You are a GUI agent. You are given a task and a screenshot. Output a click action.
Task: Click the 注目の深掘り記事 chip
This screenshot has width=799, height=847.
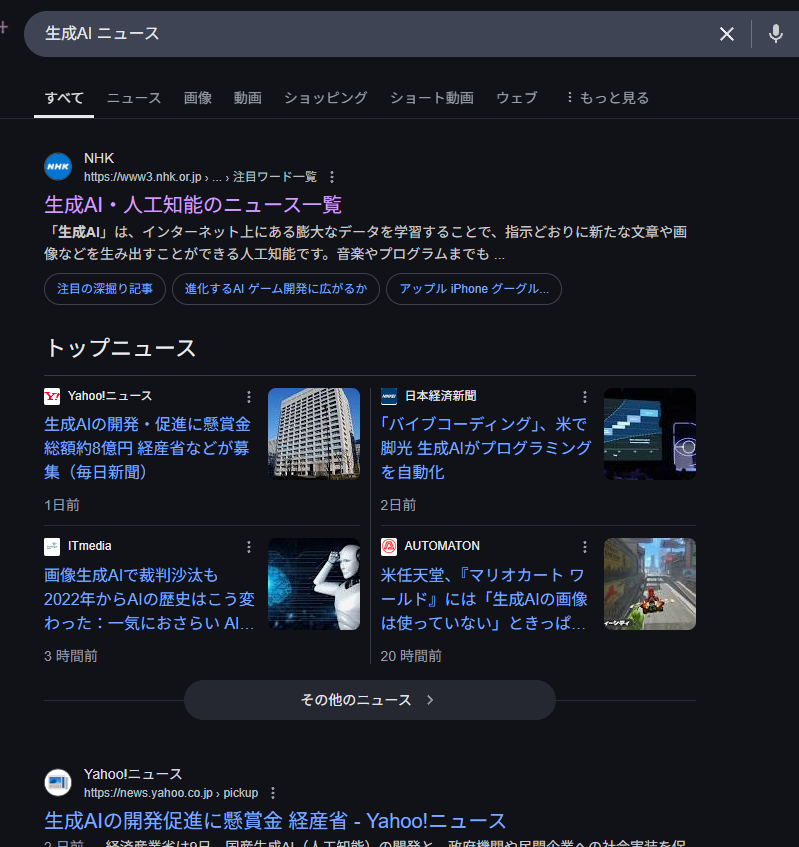click(105, 289)
